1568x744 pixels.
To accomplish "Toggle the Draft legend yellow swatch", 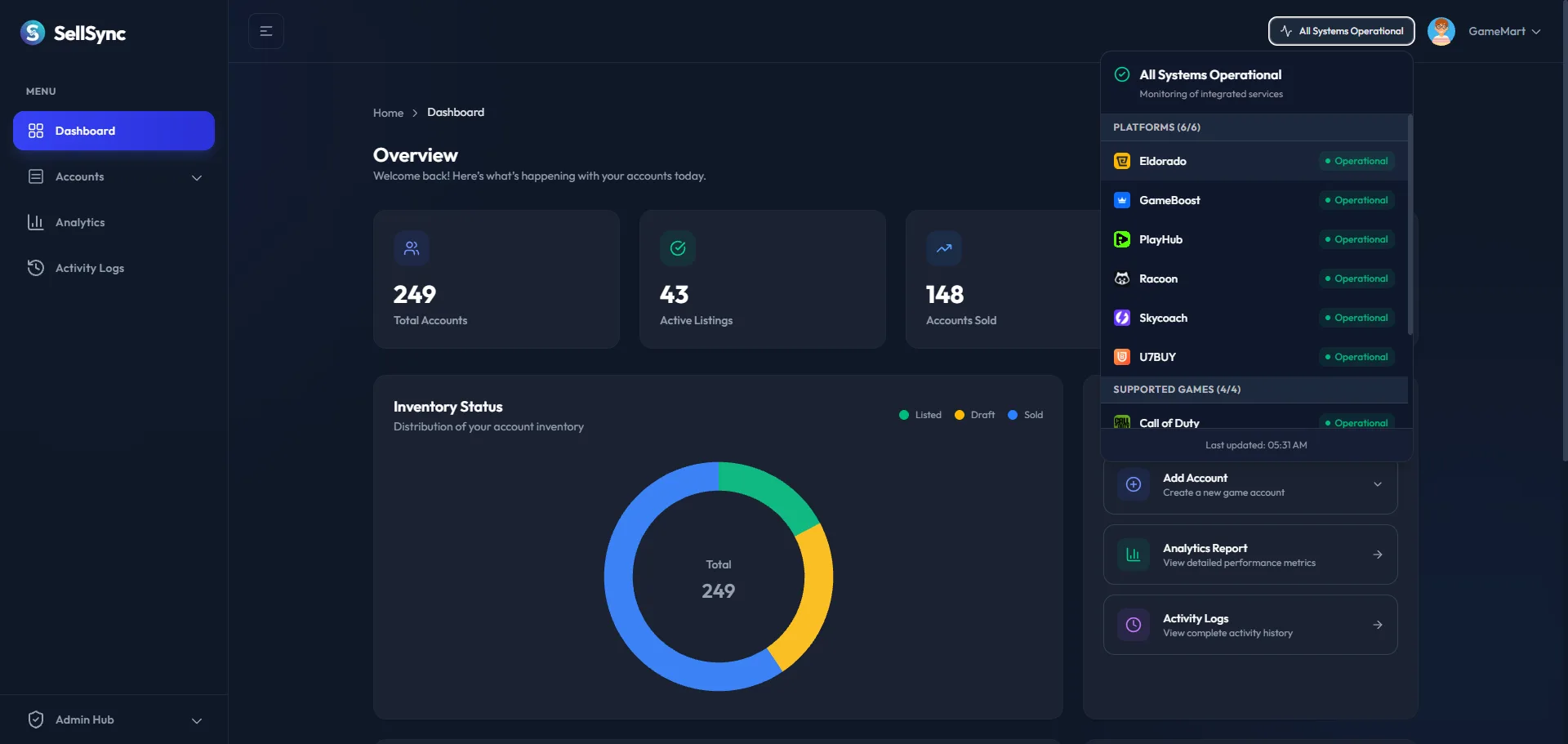I will click(x=960, y=415).
